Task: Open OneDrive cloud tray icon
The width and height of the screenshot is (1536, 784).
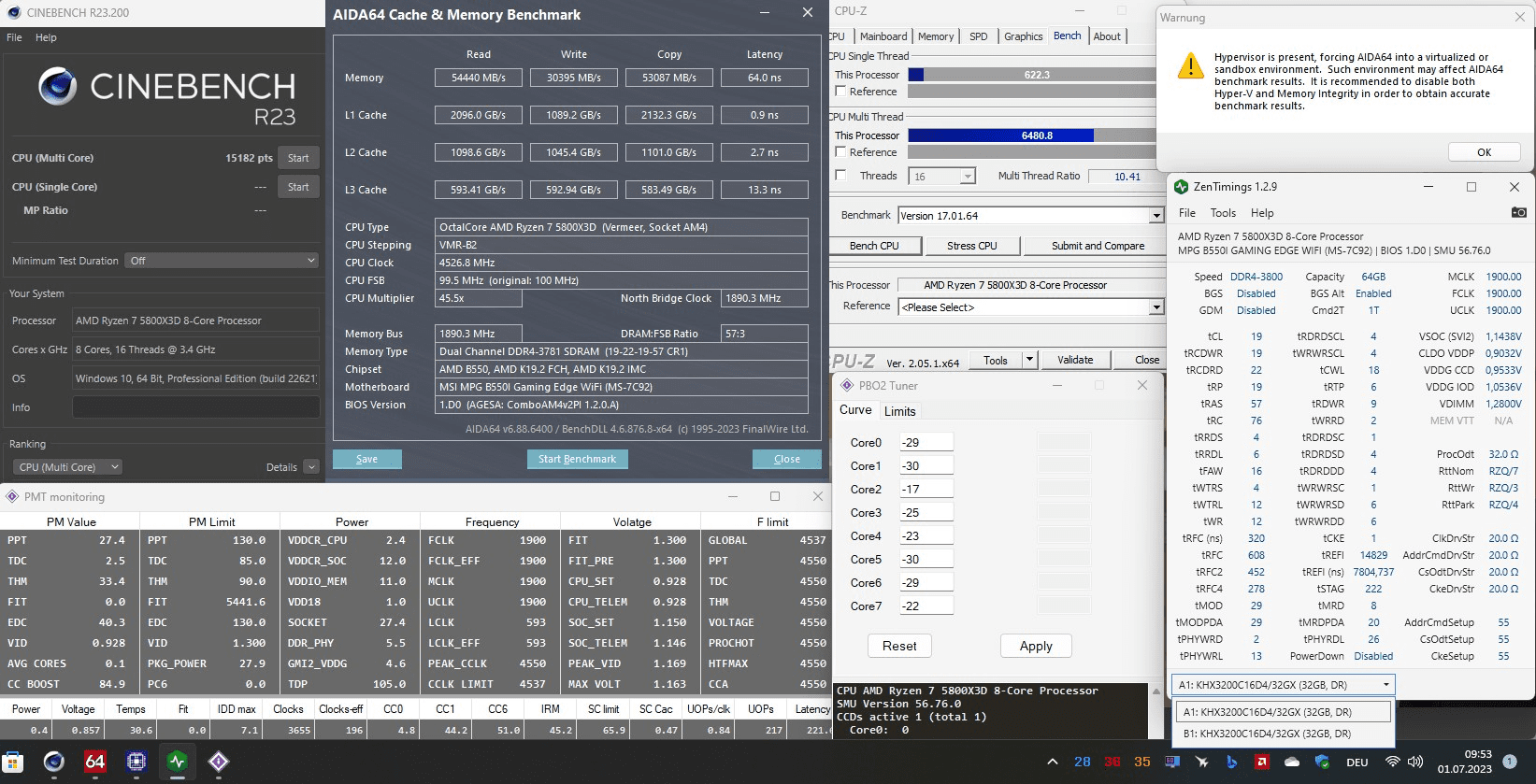Action: (x=1292, y=762)
